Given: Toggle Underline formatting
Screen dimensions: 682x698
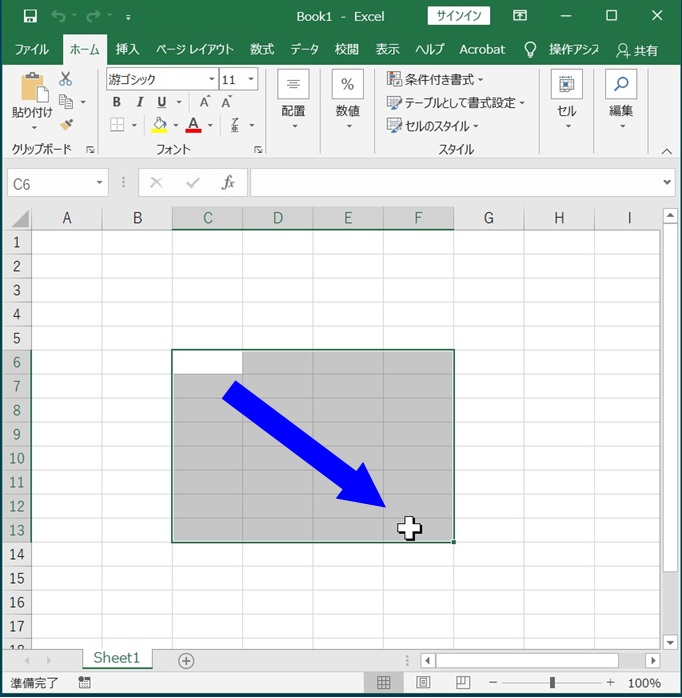Looking at the screenshot, I should (162, 102).
